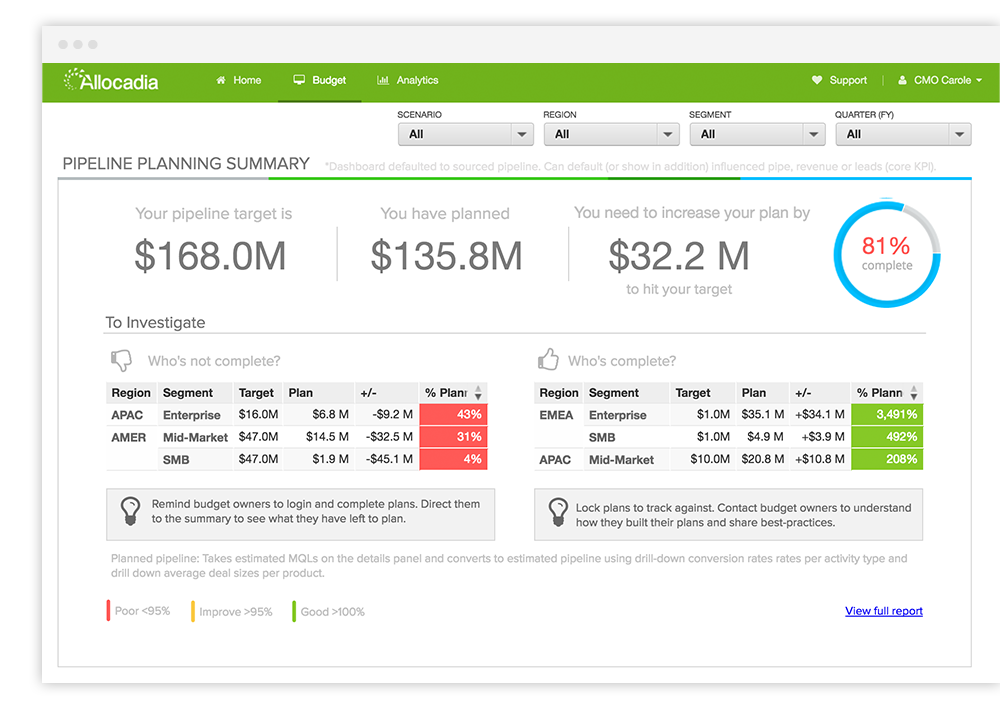Expand the Scenario dropdown
The width and height of the screenshot is (1000, 712).
[x=466, y=135]
